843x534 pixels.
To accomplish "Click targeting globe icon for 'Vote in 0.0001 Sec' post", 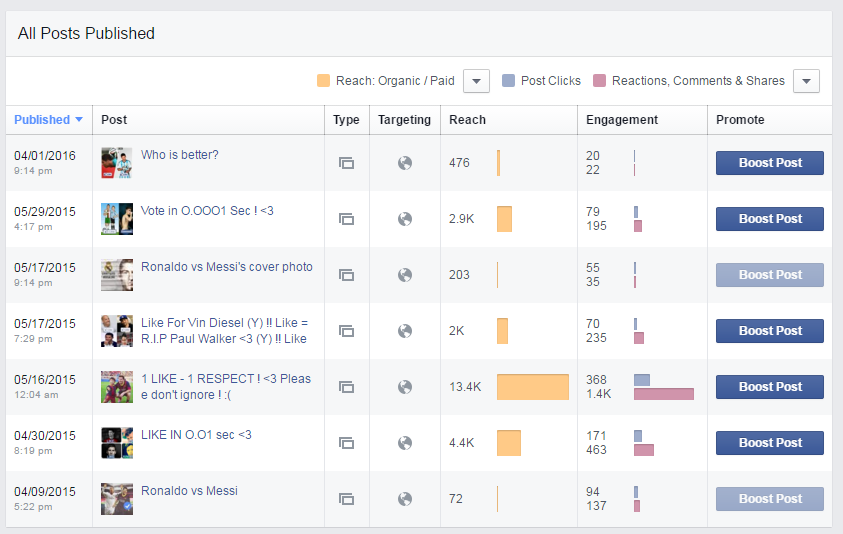I will point(405,219).
